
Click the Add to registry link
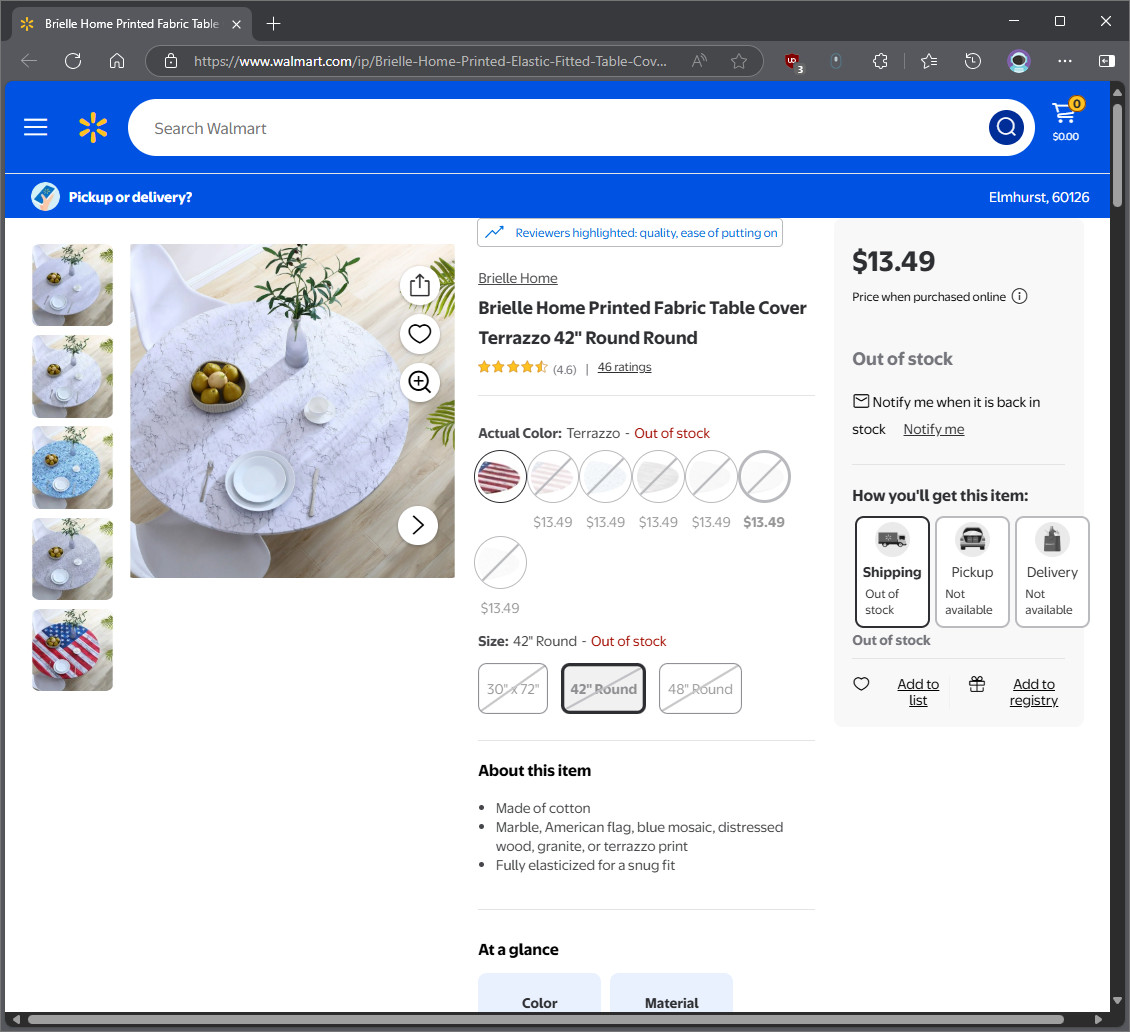click(1033, 692)
